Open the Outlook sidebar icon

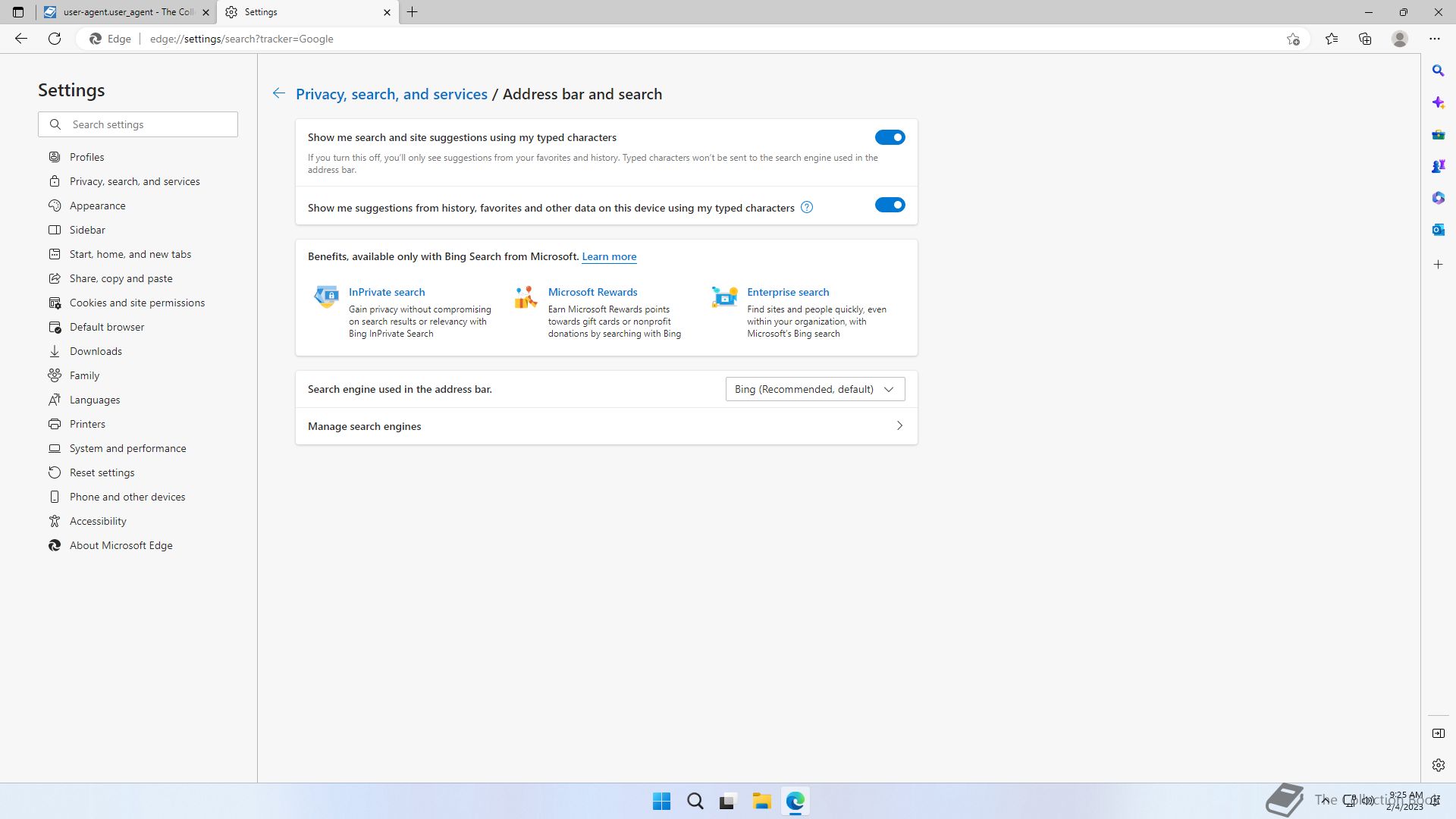[1438, 229]
